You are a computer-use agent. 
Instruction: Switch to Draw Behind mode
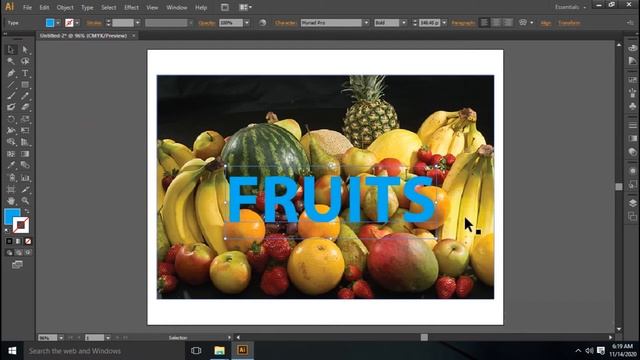point(18,253)
